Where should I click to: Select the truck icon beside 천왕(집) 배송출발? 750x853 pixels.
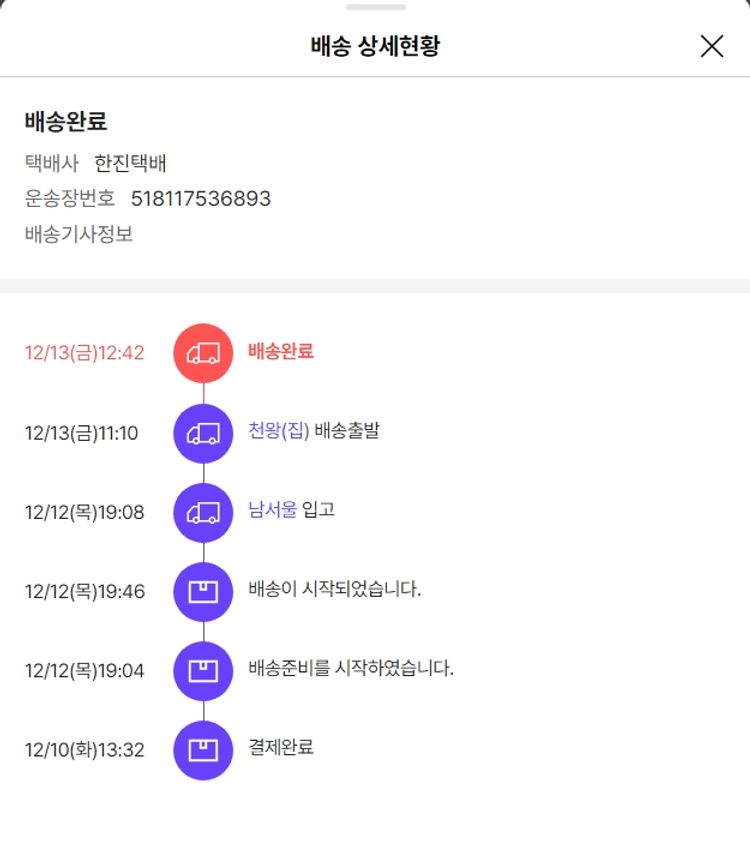coord(203,433)
